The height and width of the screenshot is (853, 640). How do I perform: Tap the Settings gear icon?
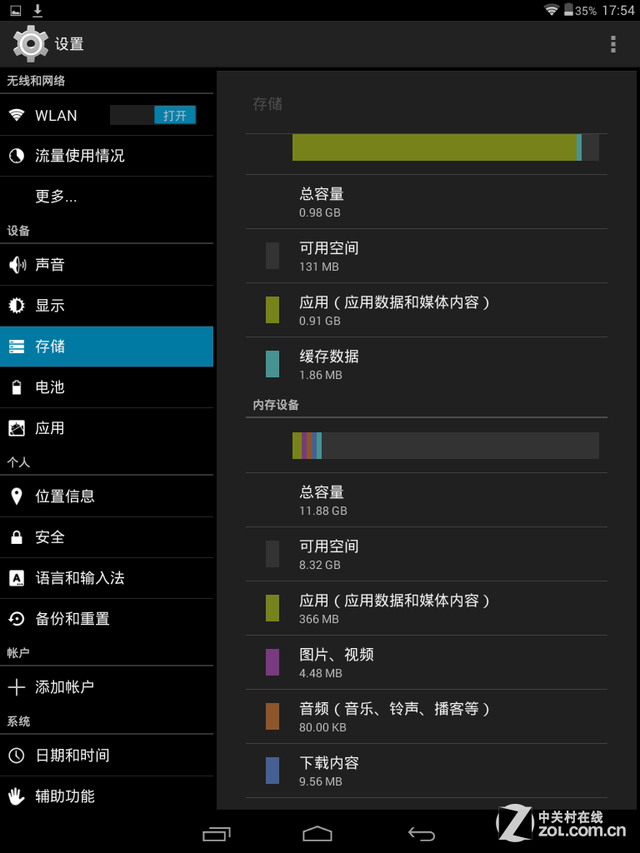tap(30, 44)
